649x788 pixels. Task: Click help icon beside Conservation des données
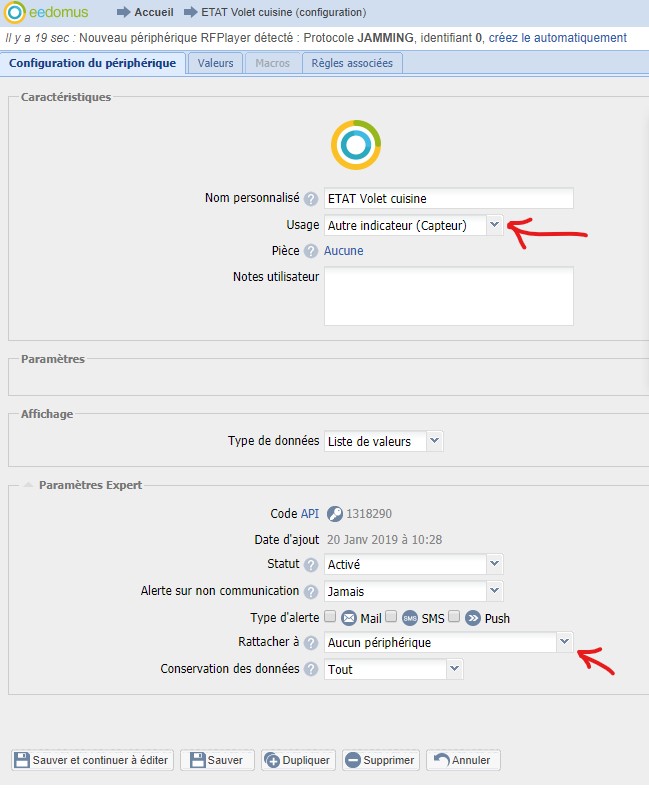coord(311,669)
